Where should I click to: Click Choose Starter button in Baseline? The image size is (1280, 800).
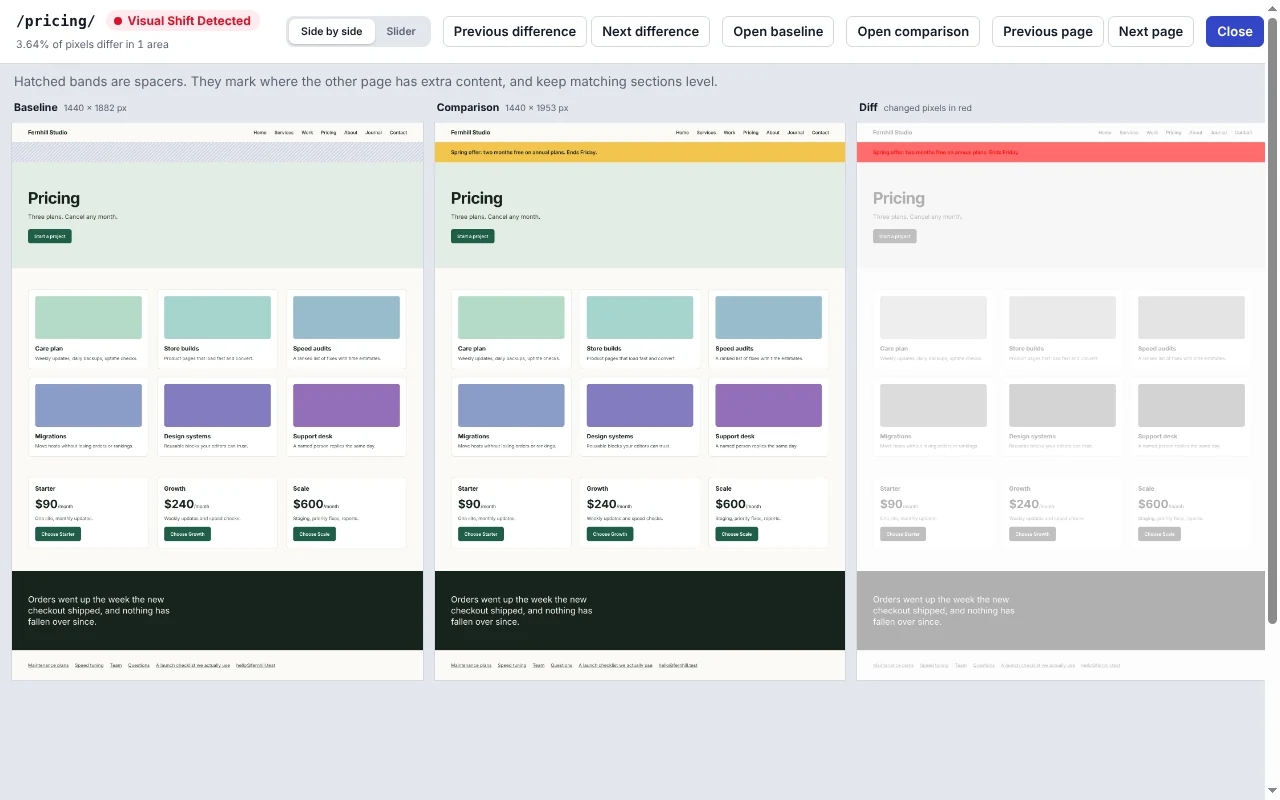click(58, 534)
